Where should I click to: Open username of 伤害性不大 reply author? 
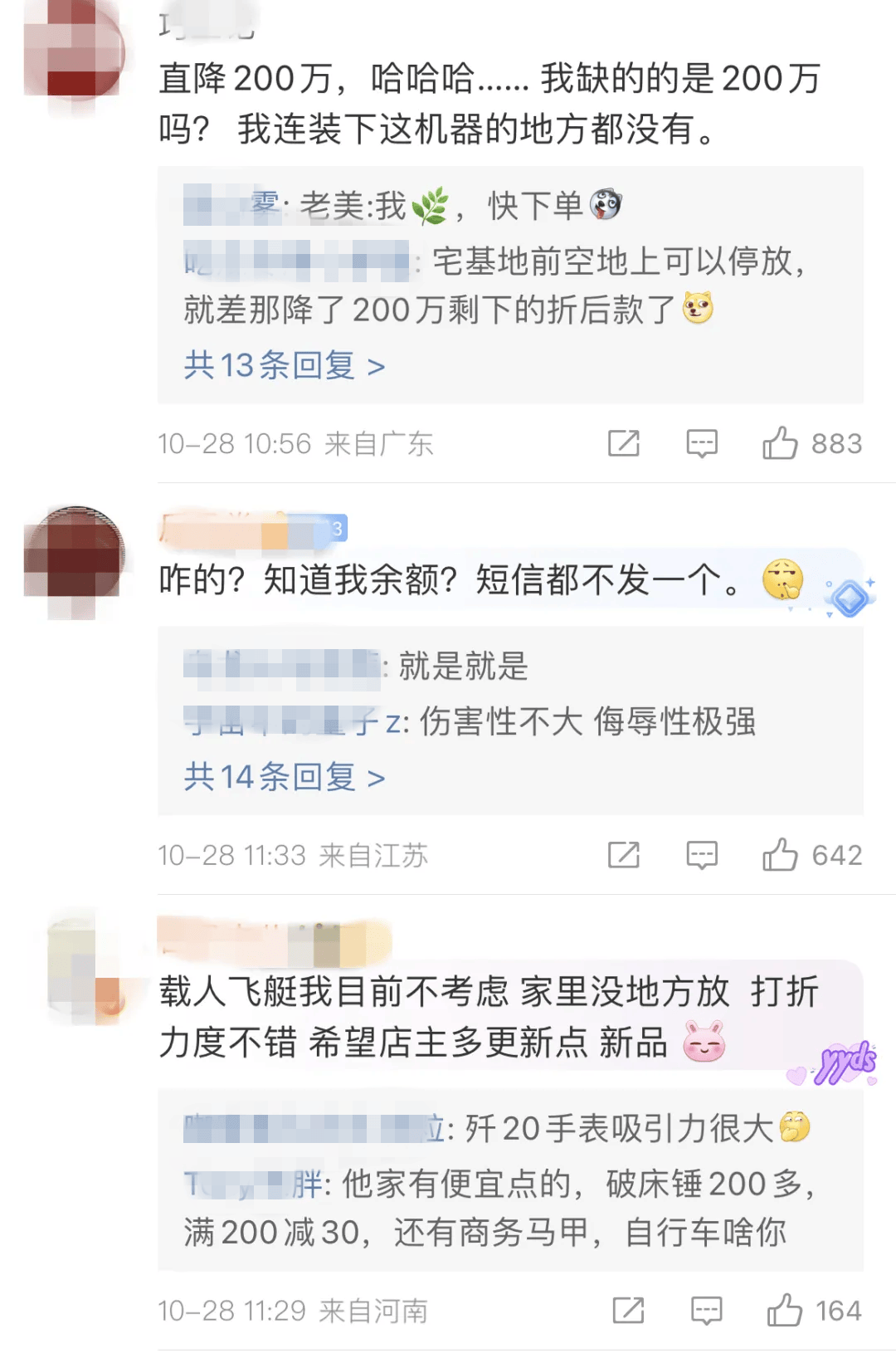coord(295,721)
